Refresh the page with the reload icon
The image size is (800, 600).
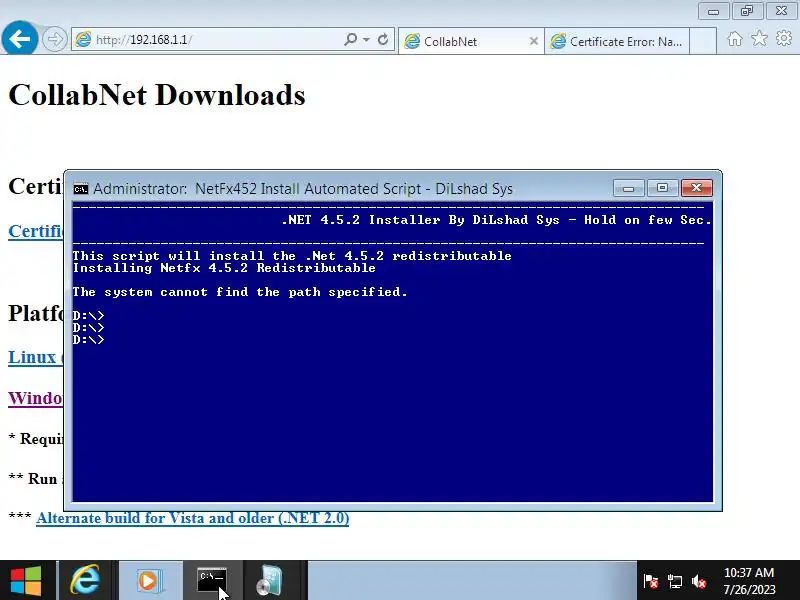[x=383, y=39]
